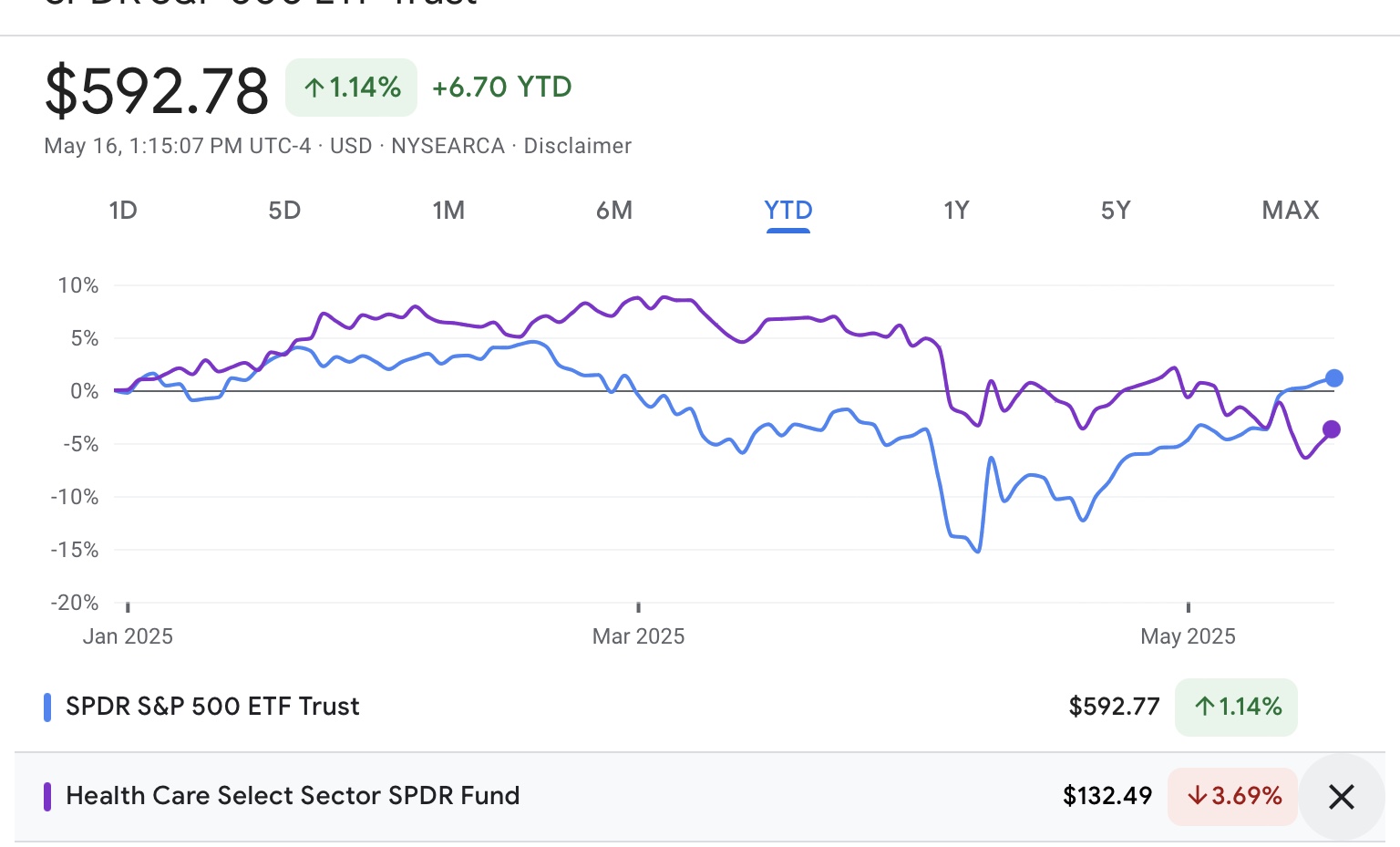This screenshot has height=847, width=1400.
Task: Switch chart to 1Y view
Action: (956, 211)
